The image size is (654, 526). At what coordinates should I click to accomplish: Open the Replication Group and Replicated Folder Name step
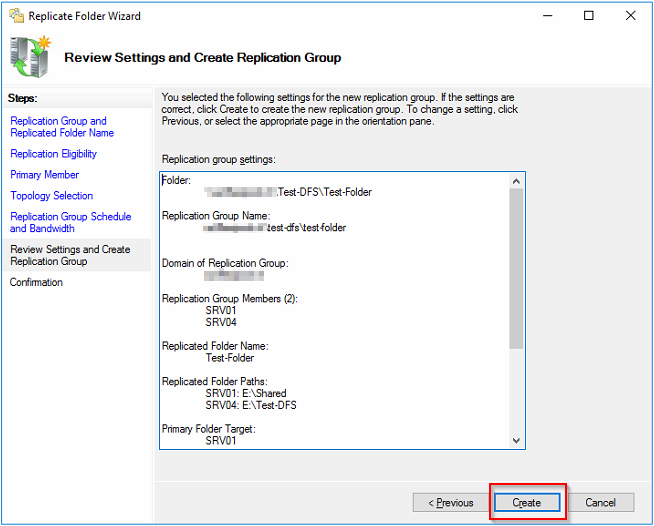point(58,126)
